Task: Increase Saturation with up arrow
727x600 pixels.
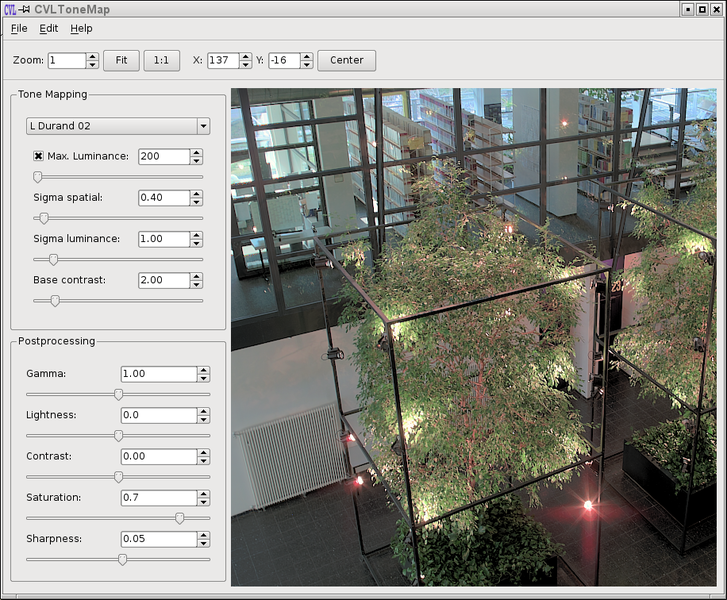Action: pos(204,494)
